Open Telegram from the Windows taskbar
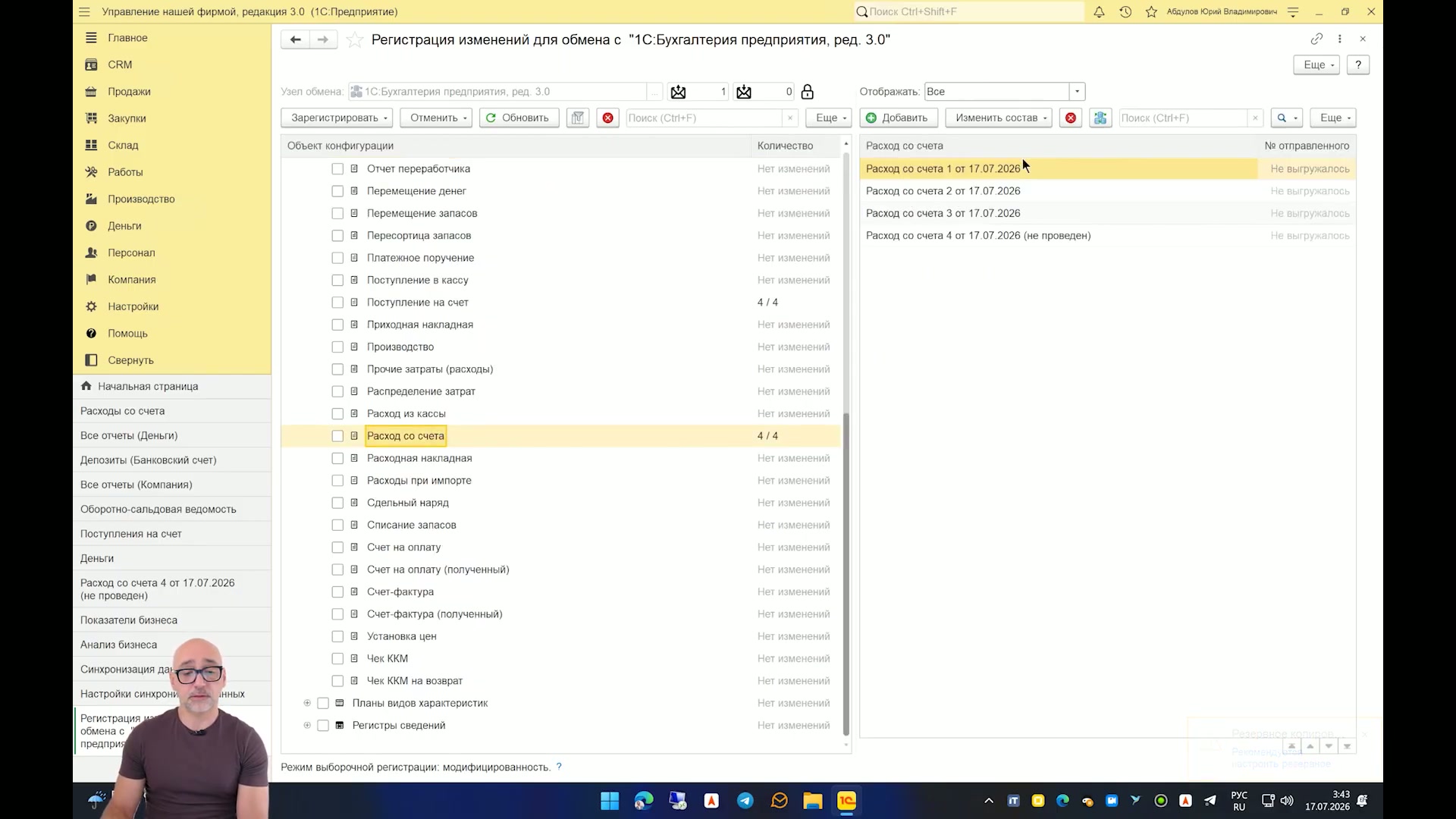Screen dimensions: 1456x819 745,801
